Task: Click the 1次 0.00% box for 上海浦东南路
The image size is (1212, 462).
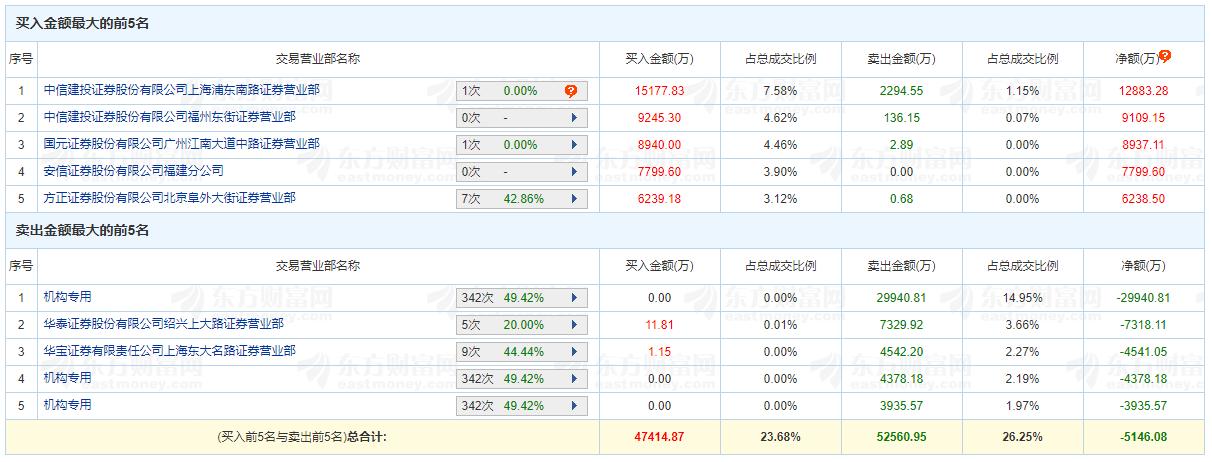Action: pos(522,91)
